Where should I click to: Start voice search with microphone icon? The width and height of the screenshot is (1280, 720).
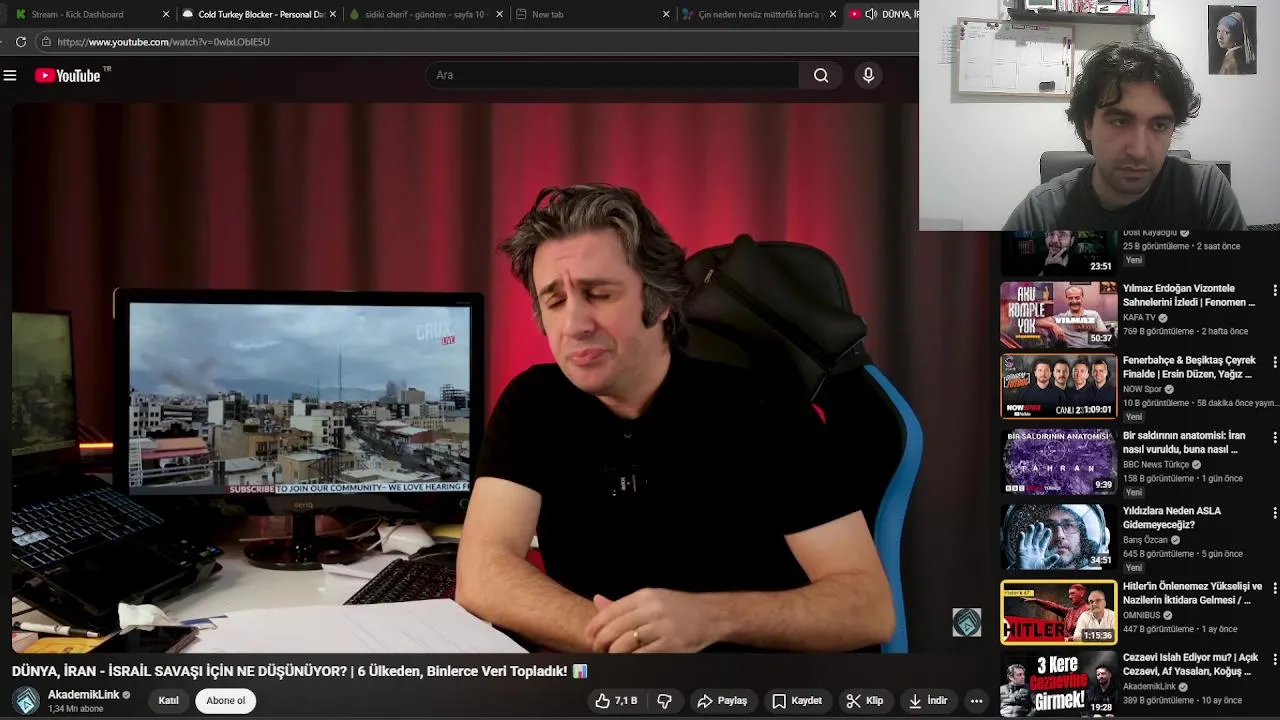[868, 75]
